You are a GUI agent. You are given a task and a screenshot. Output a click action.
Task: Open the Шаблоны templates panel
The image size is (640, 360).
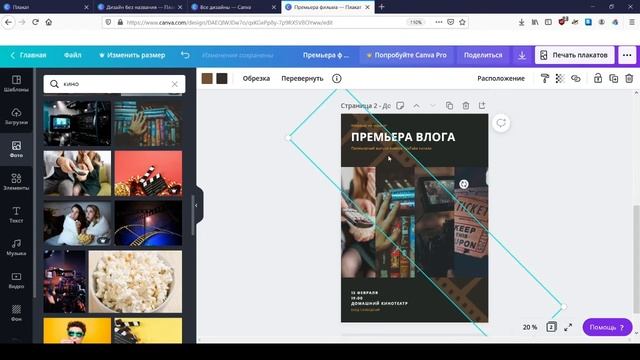tap(16, 83)
